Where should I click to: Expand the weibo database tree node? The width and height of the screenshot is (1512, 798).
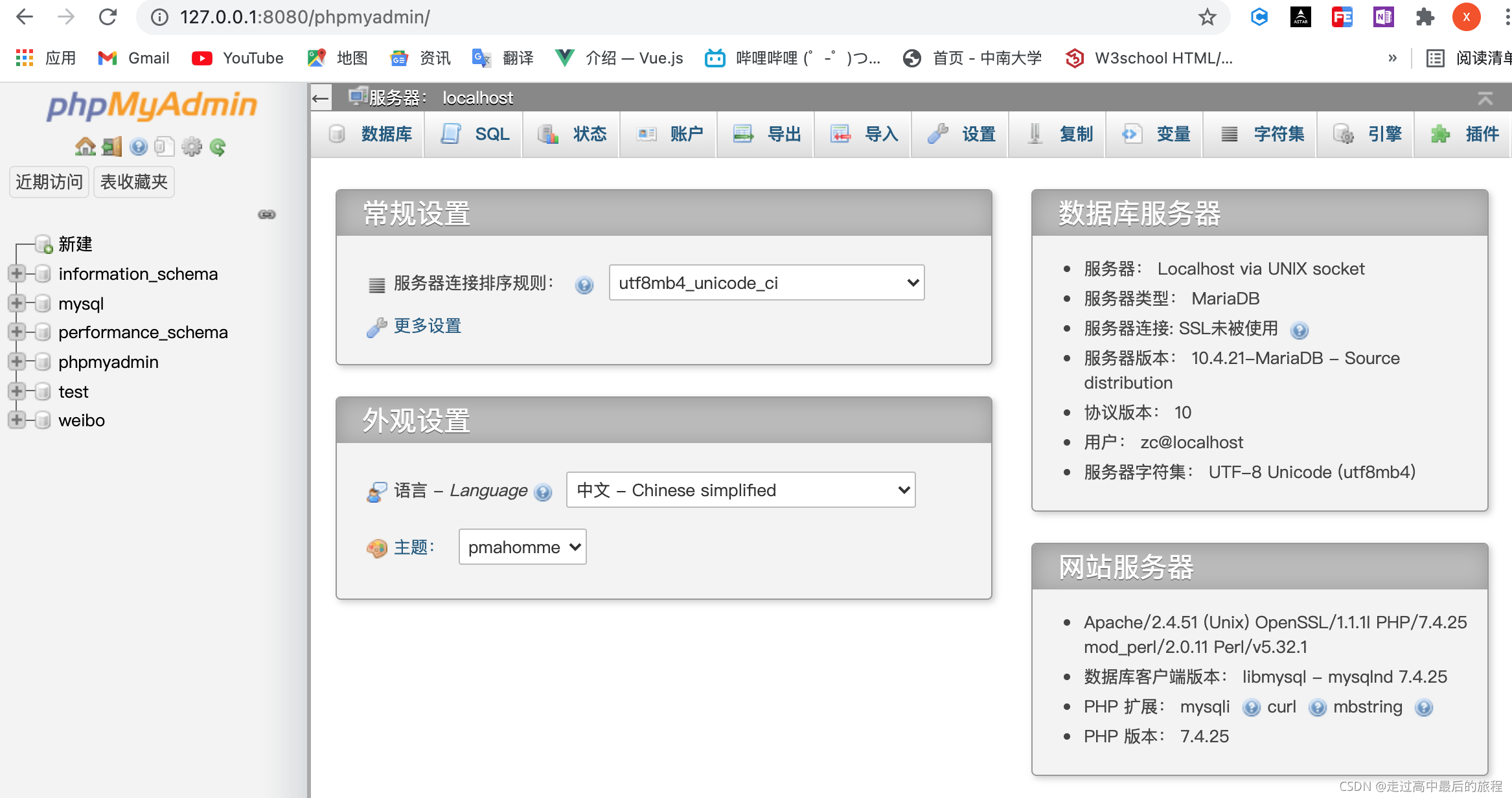17,420
